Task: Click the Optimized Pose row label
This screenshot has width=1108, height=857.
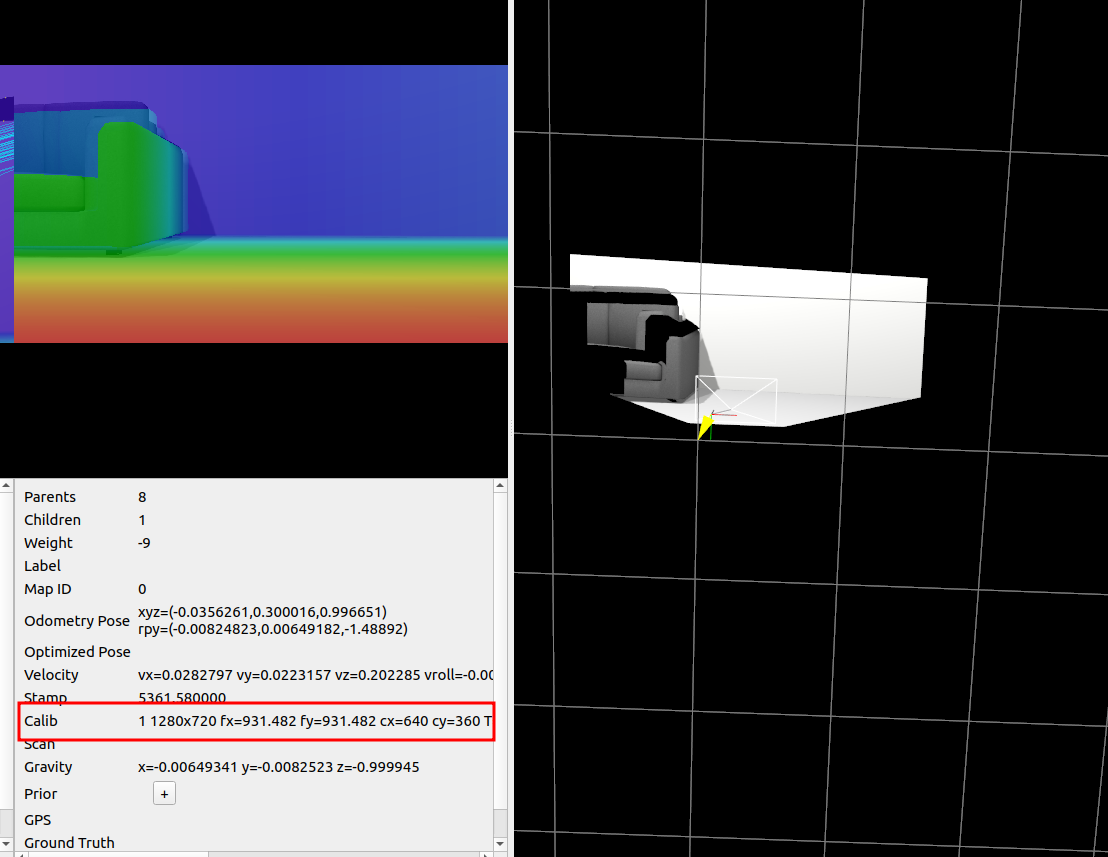Action: point(77,652)
